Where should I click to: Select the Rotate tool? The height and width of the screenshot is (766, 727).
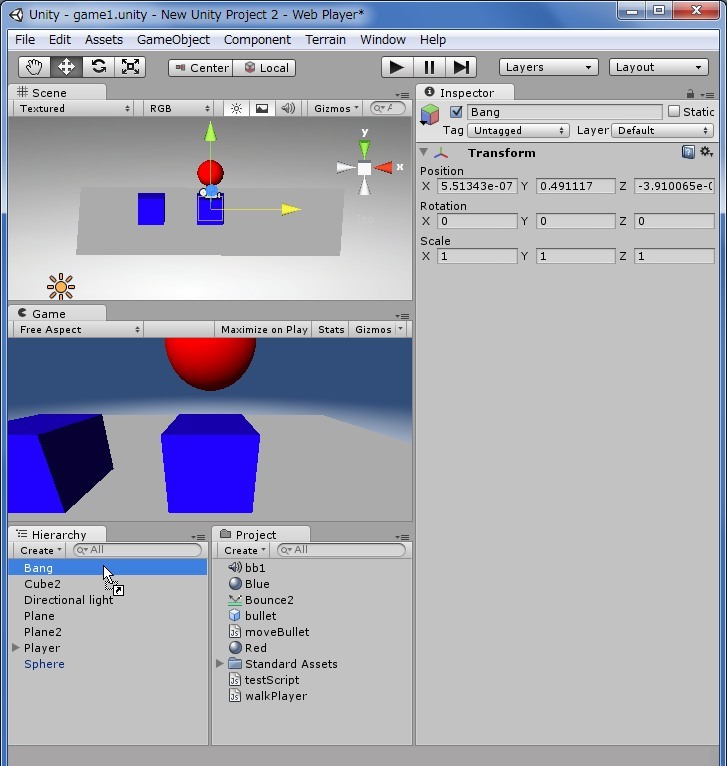[98, 67]
